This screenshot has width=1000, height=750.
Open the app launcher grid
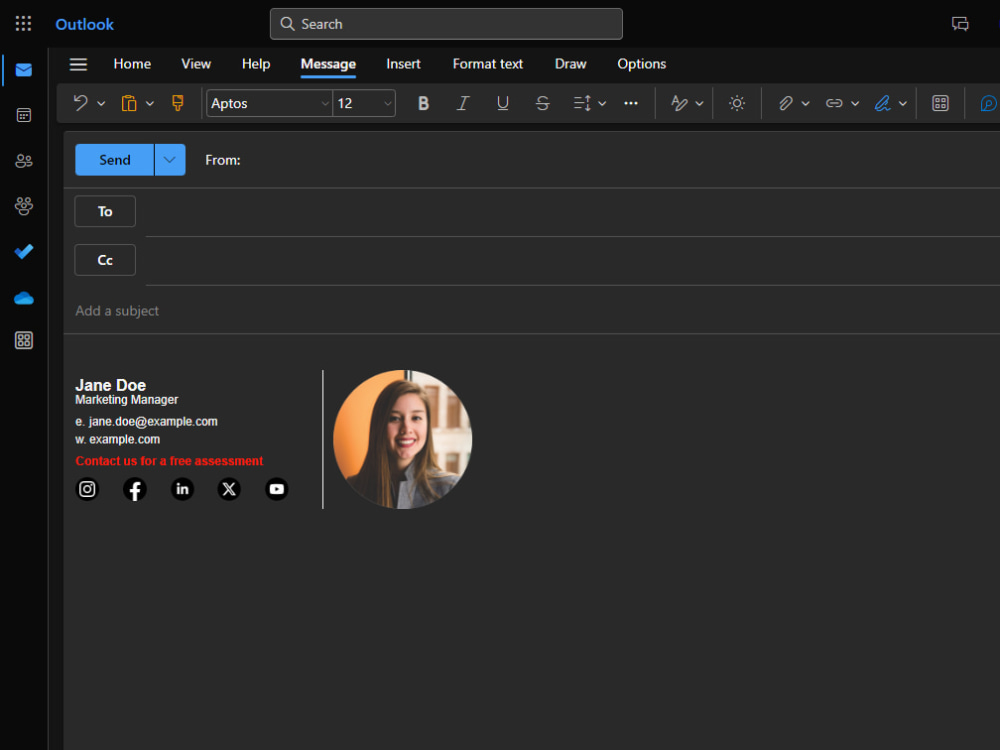tap(23, 24)
